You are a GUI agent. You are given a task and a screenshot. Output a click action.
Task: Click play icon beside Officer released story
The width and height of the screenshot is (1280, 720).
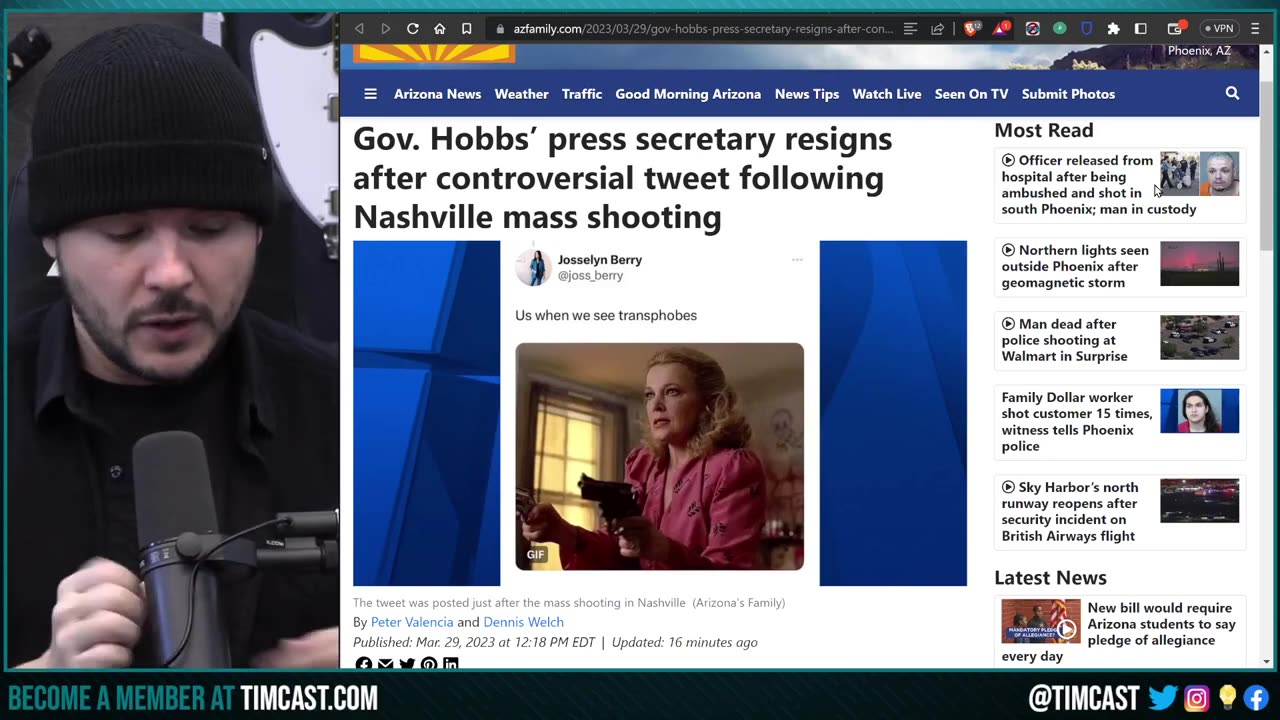tap(1008, 160)
